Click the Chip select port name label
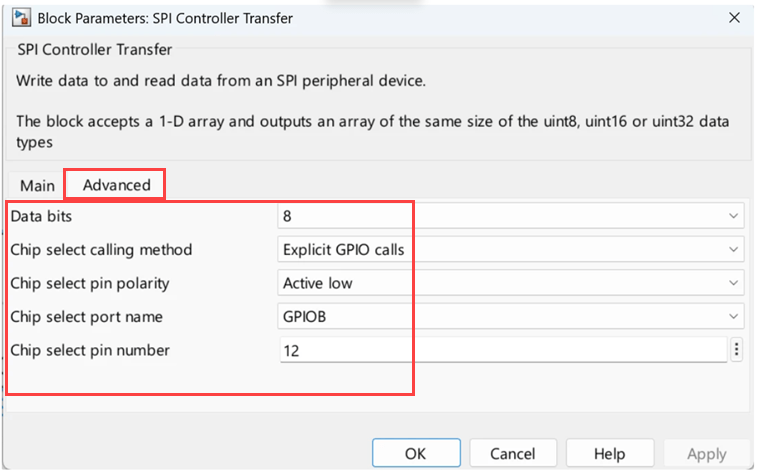Viewport: 757px width, 472px height. point(86,317)
